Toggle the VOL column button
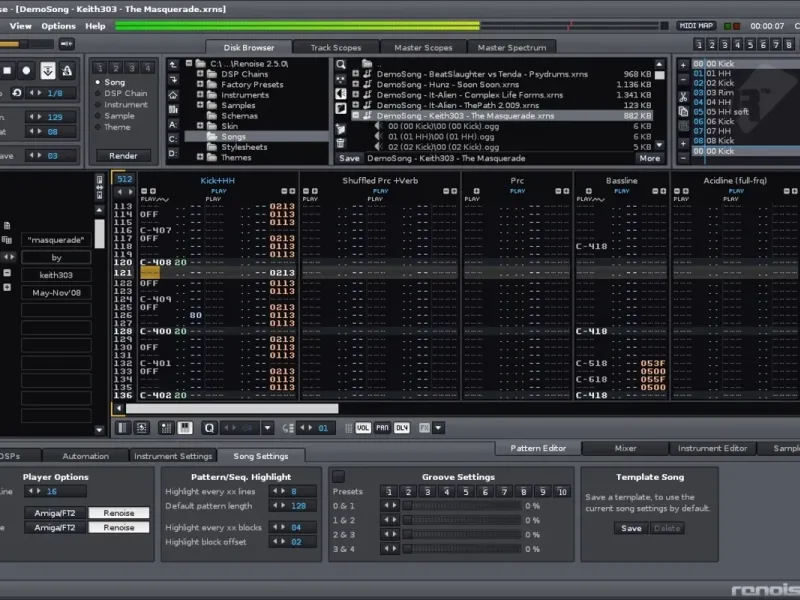Viewport: 800px width, 600px height. 362,428
